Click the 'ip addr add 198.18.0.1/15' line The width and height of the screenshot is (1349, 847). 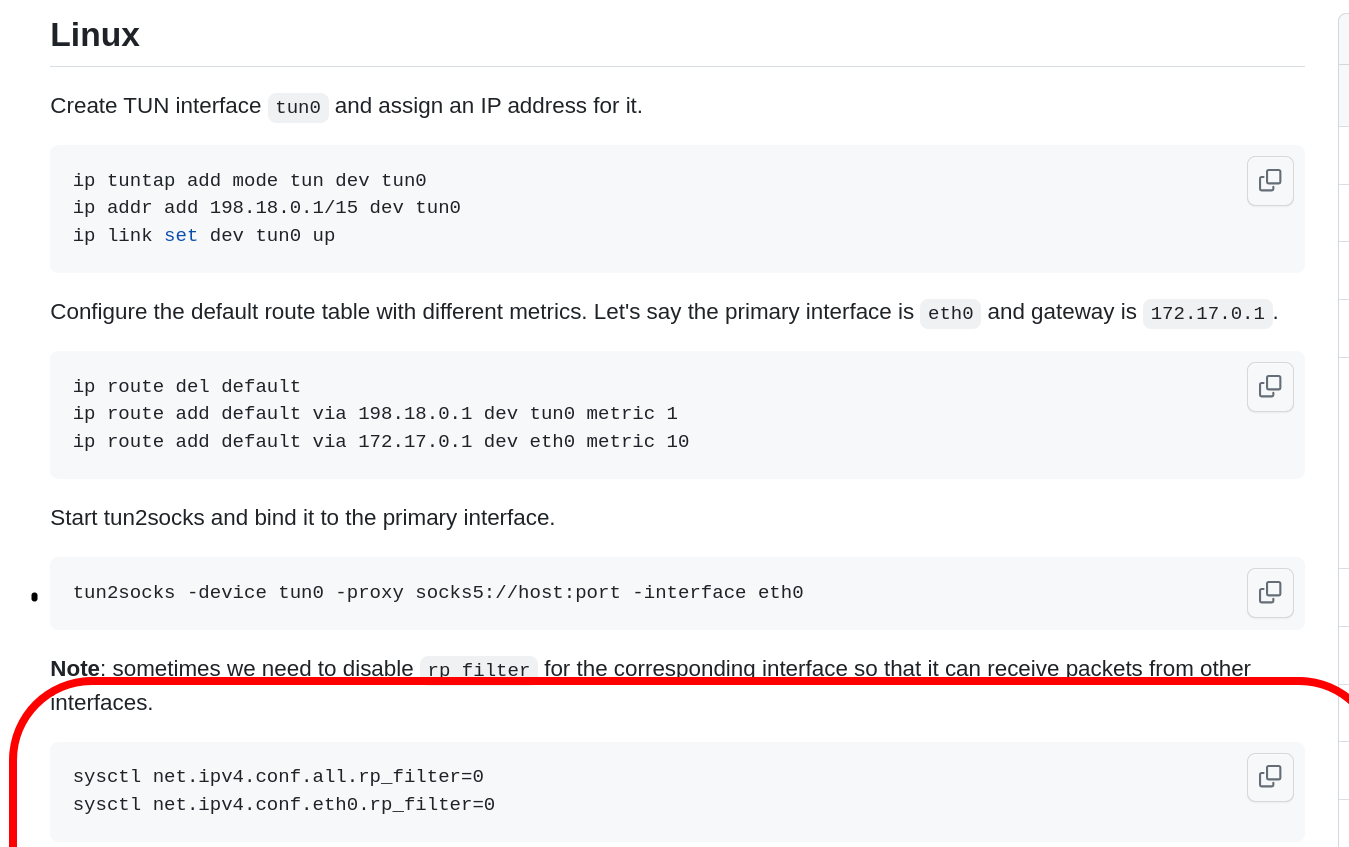coord(266,208)
